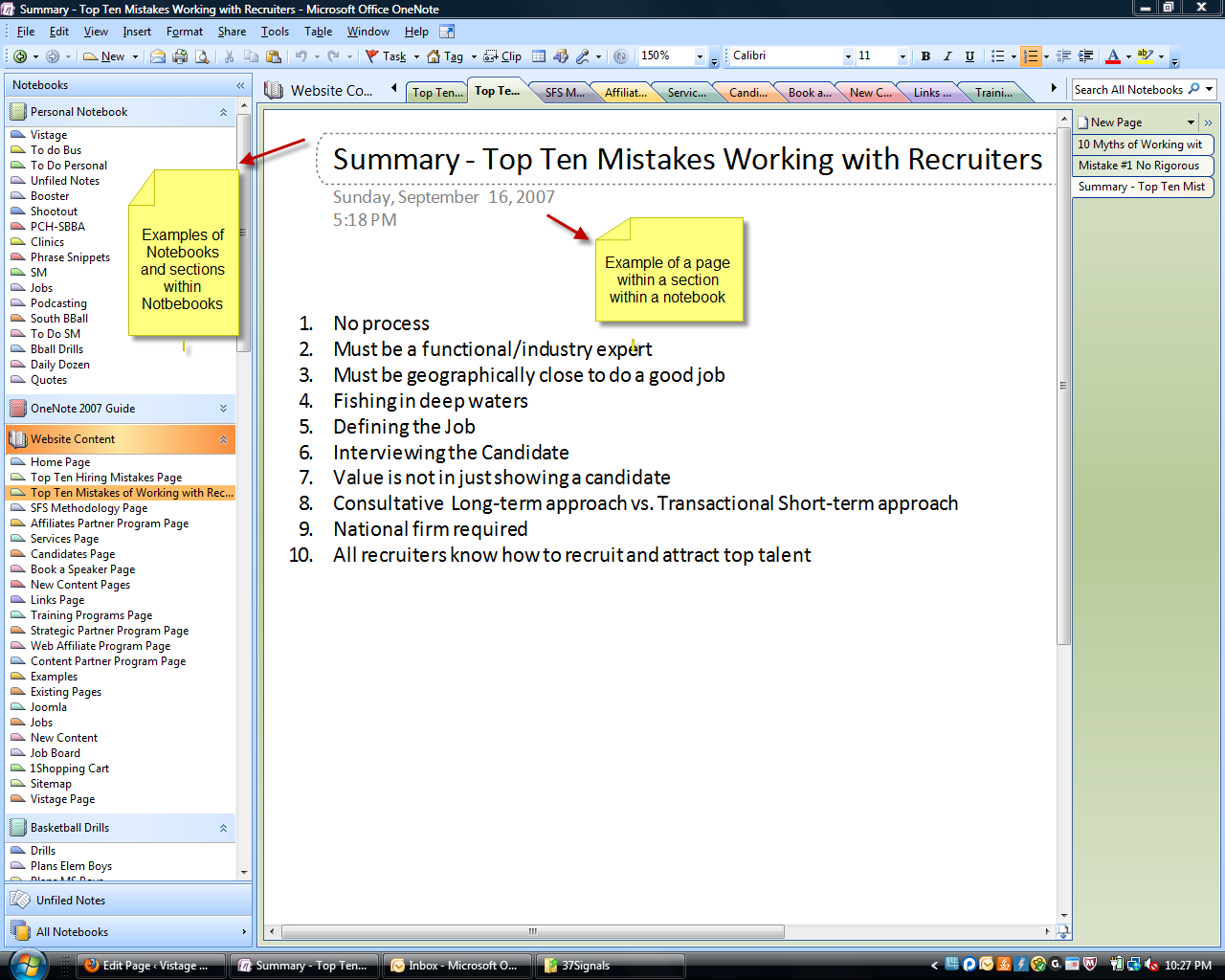Image resolution: width=1225 pixels, height=980 pixels.
Task: Click the red font color swatch
Action: [1113, 56]
